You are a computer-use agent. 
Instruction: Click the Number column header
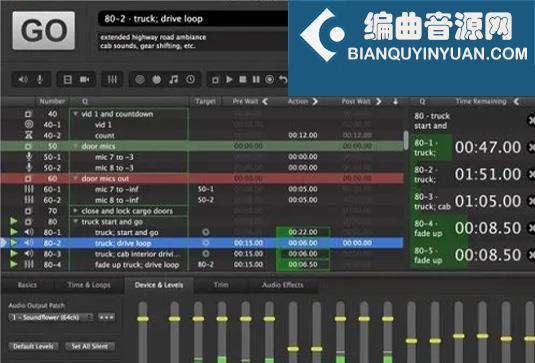pos(52,101)
